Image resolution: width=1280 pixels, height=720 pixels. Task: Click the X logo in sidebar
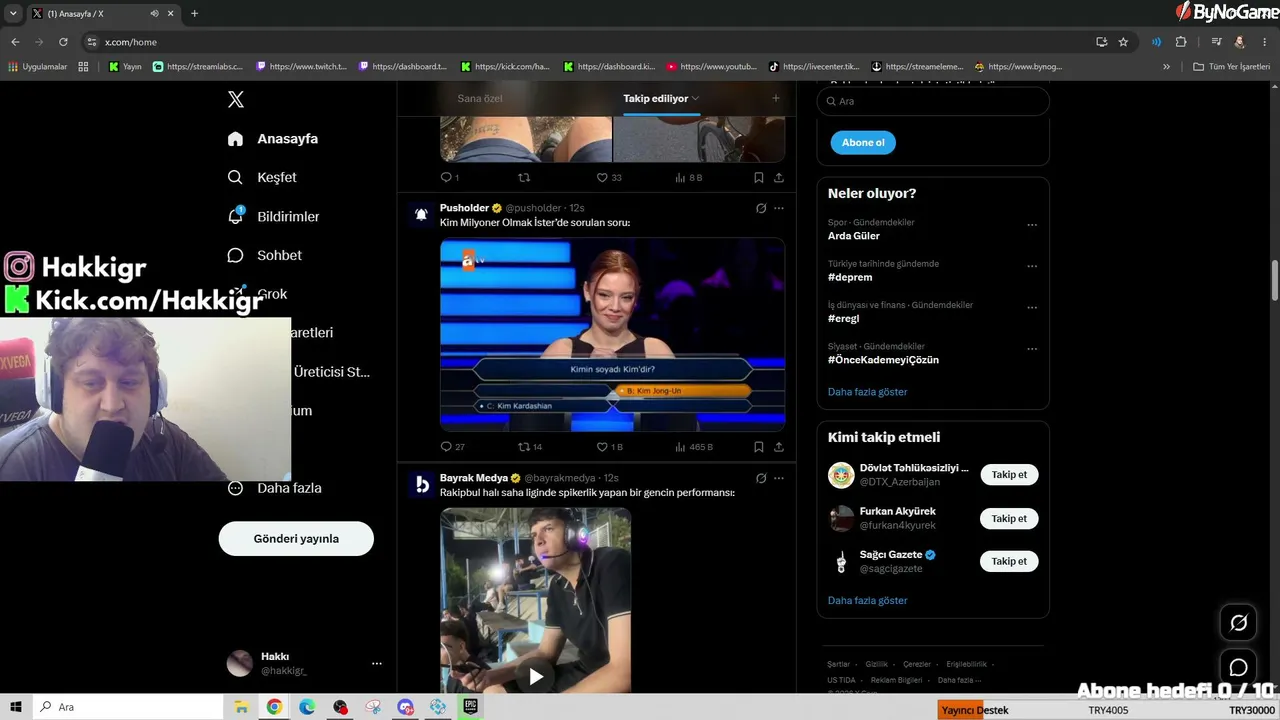point(236,99)
